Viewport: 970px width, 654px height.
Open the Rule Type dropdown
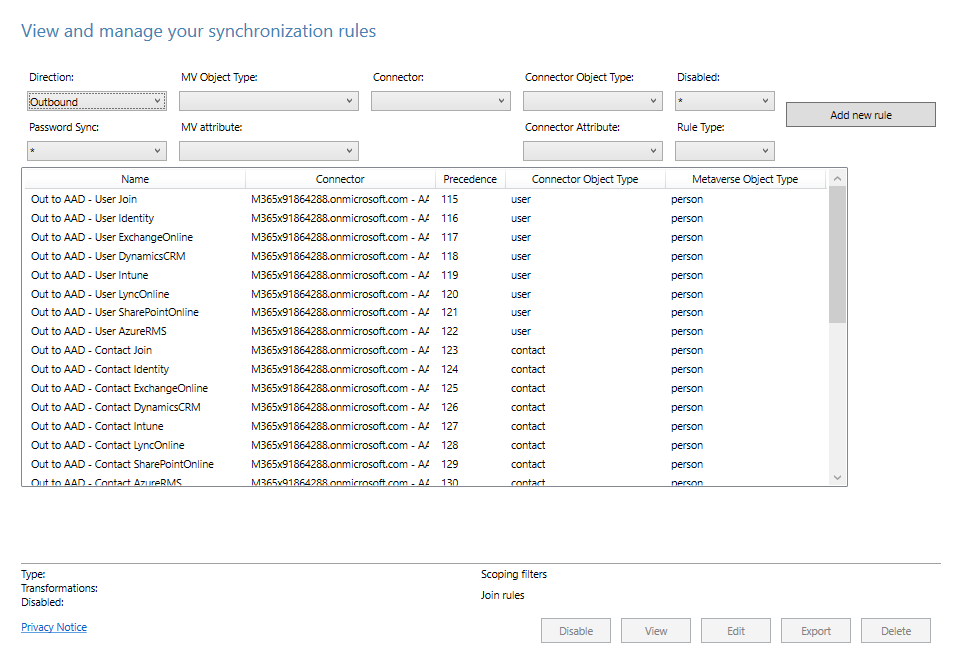pos(724,151)
